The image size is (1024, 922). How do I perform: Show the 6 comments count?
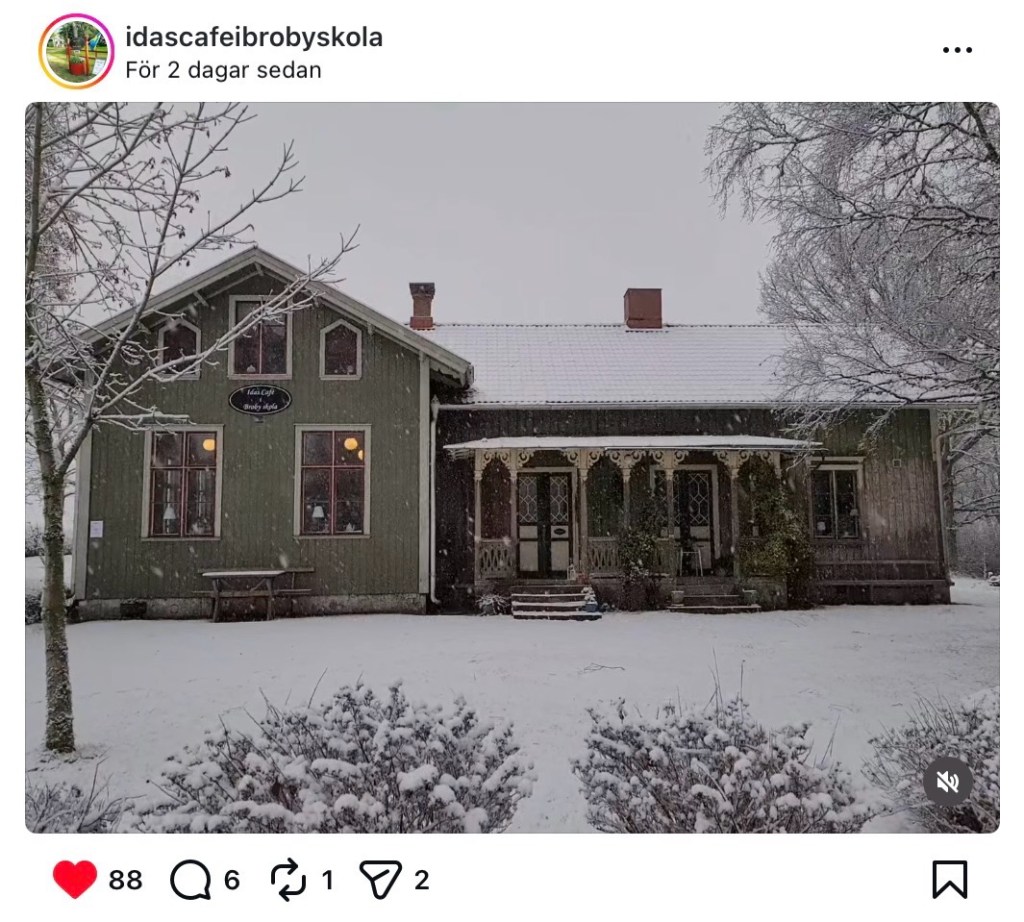pyautogui.click(x=232, y=880)
